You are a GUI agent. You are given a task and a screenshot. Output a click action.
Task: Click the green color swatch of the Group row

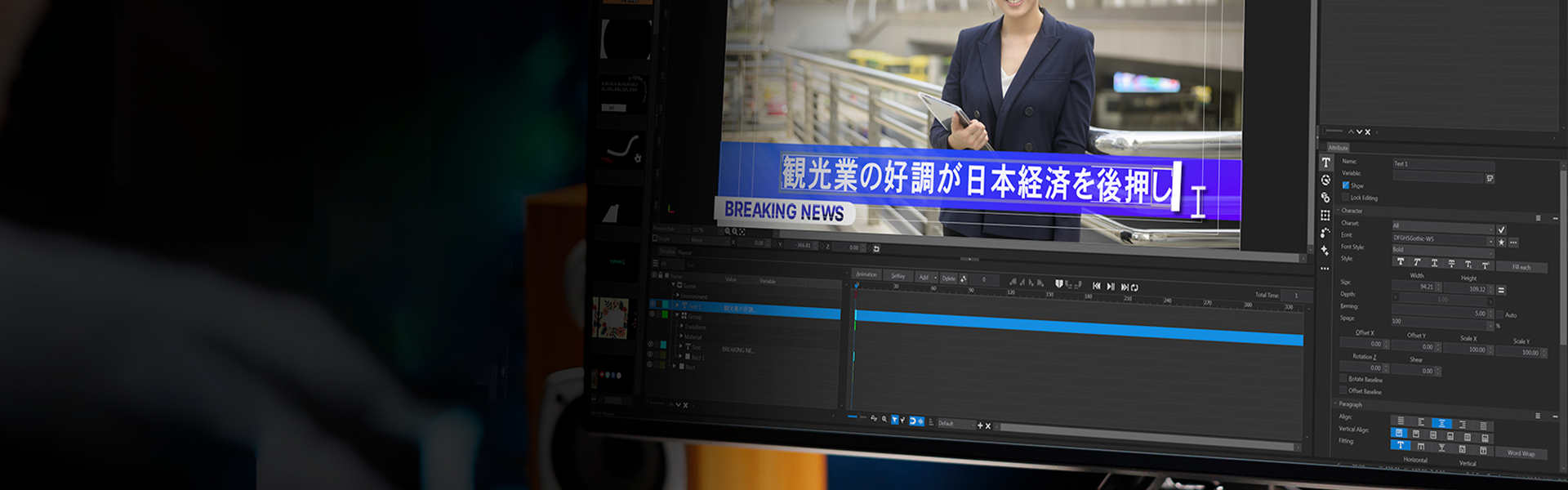pyautogui.click(x=665, y=314)
